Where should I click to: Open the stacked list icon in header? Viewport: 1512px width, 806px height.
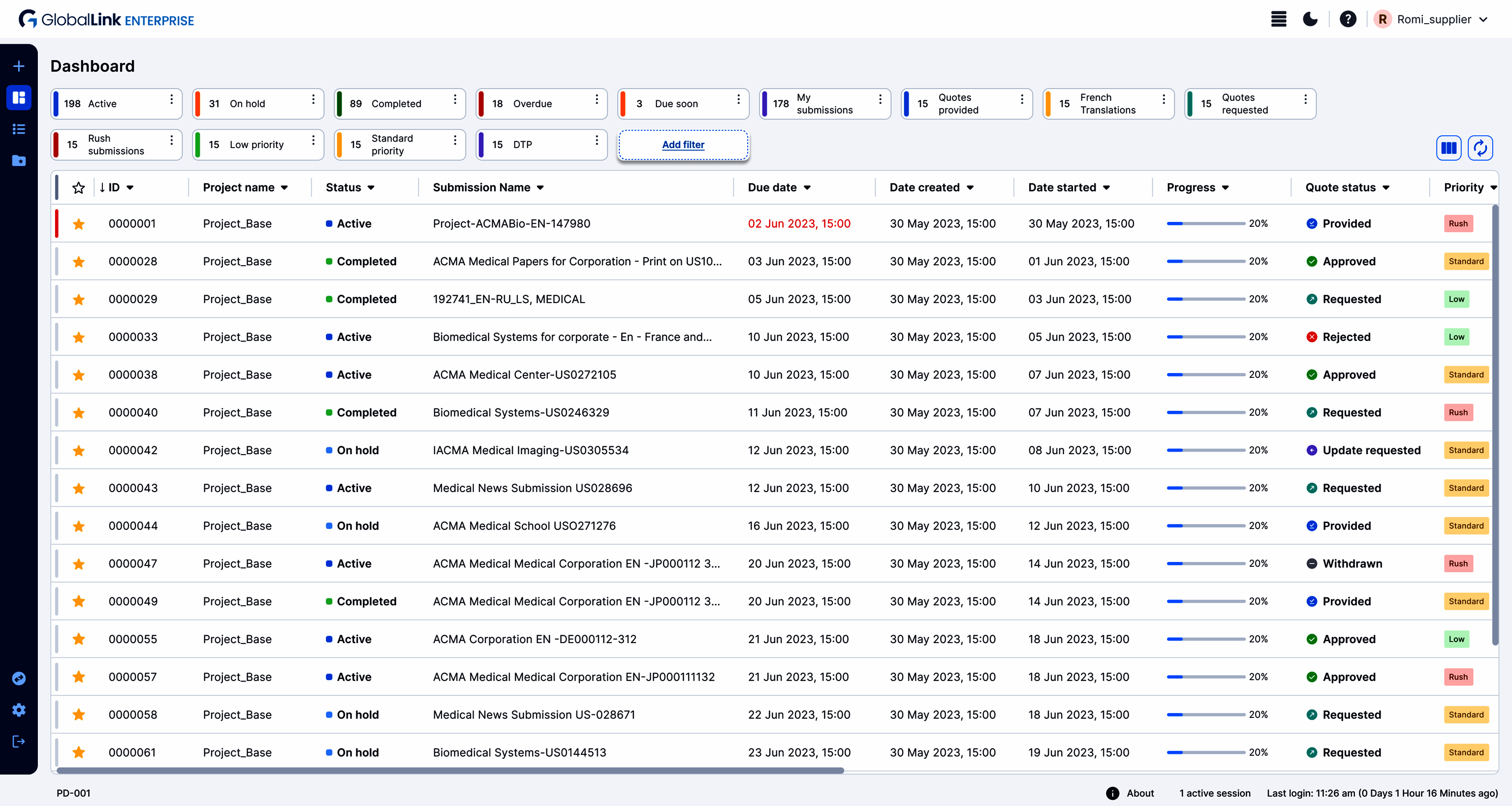point(1278,19)
